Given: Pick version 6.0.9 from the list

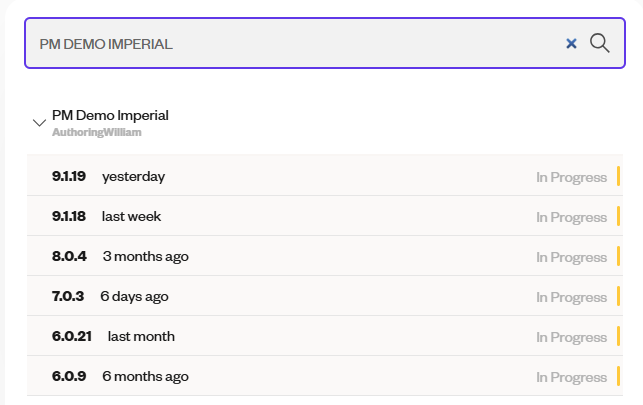Looking at the screenshot, I should 69,377.
